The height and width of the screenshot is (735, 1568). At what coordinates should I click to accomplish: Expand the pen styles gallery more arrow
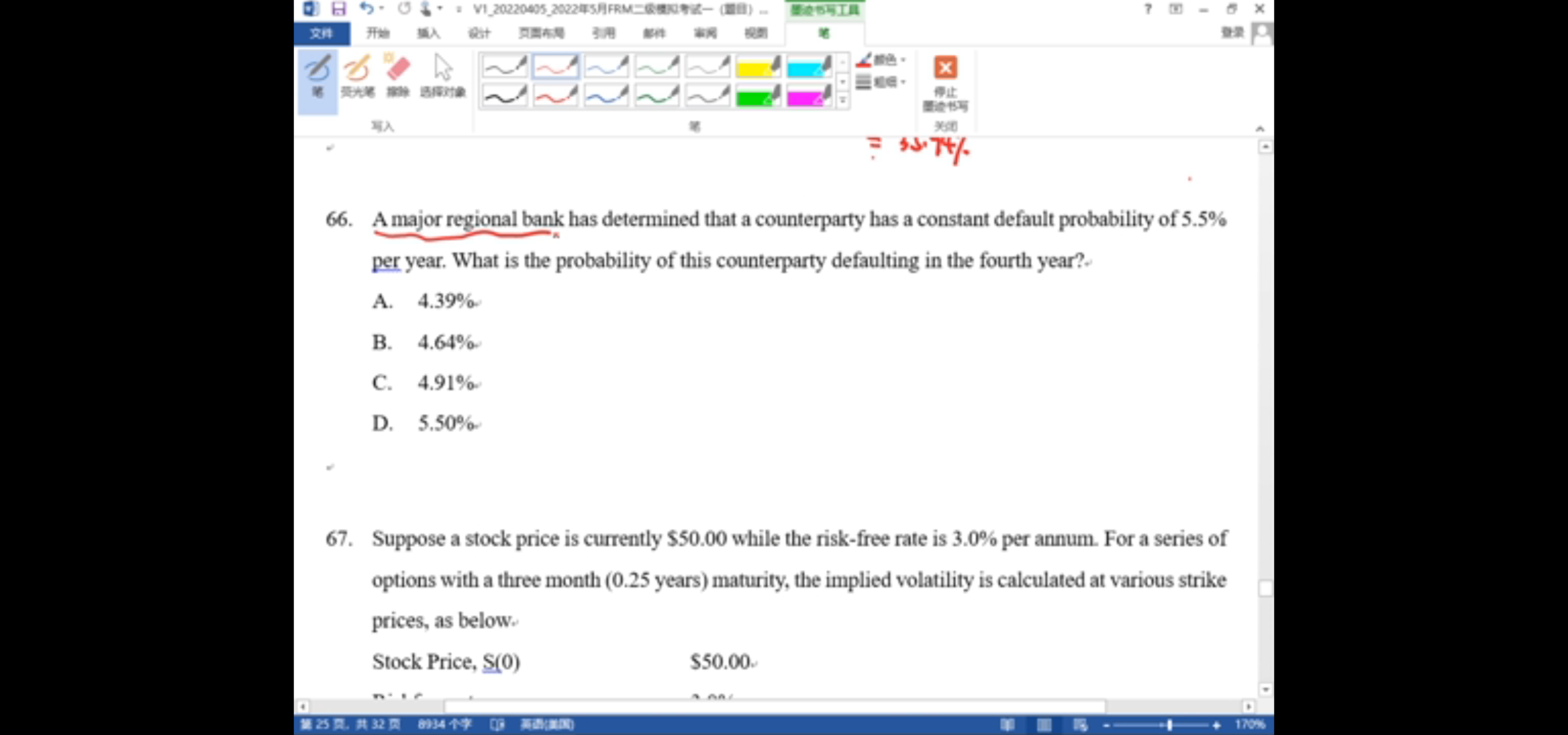tap(843, 101)
